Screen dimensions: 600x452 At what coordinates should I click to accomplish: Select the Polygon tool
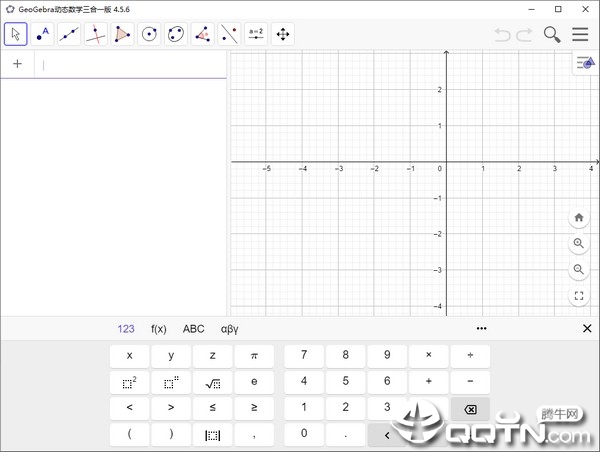pyautogui.click(x=122, y=34)
